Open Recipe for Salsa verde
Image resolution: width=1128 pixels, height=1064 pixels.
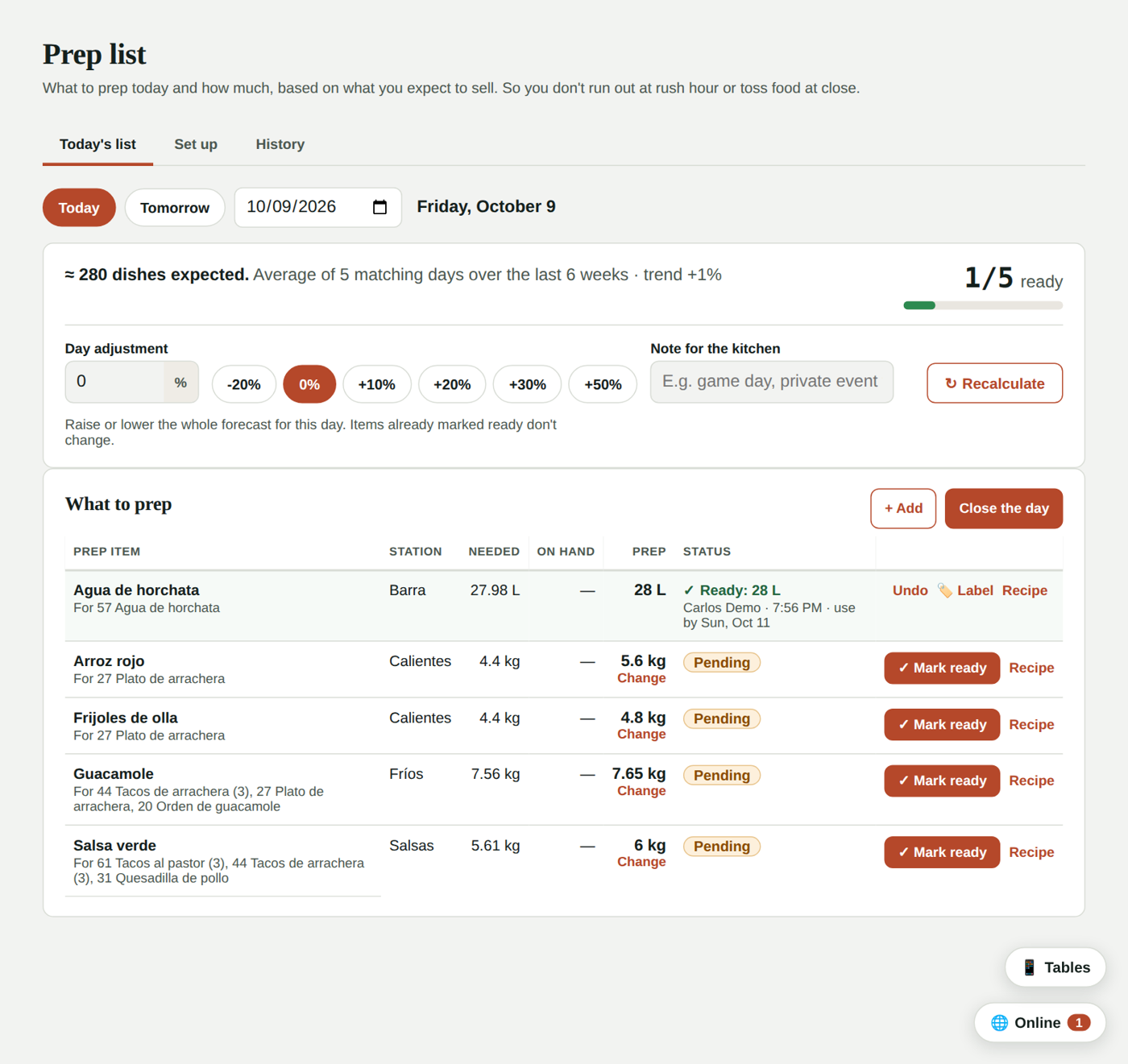1031,852
